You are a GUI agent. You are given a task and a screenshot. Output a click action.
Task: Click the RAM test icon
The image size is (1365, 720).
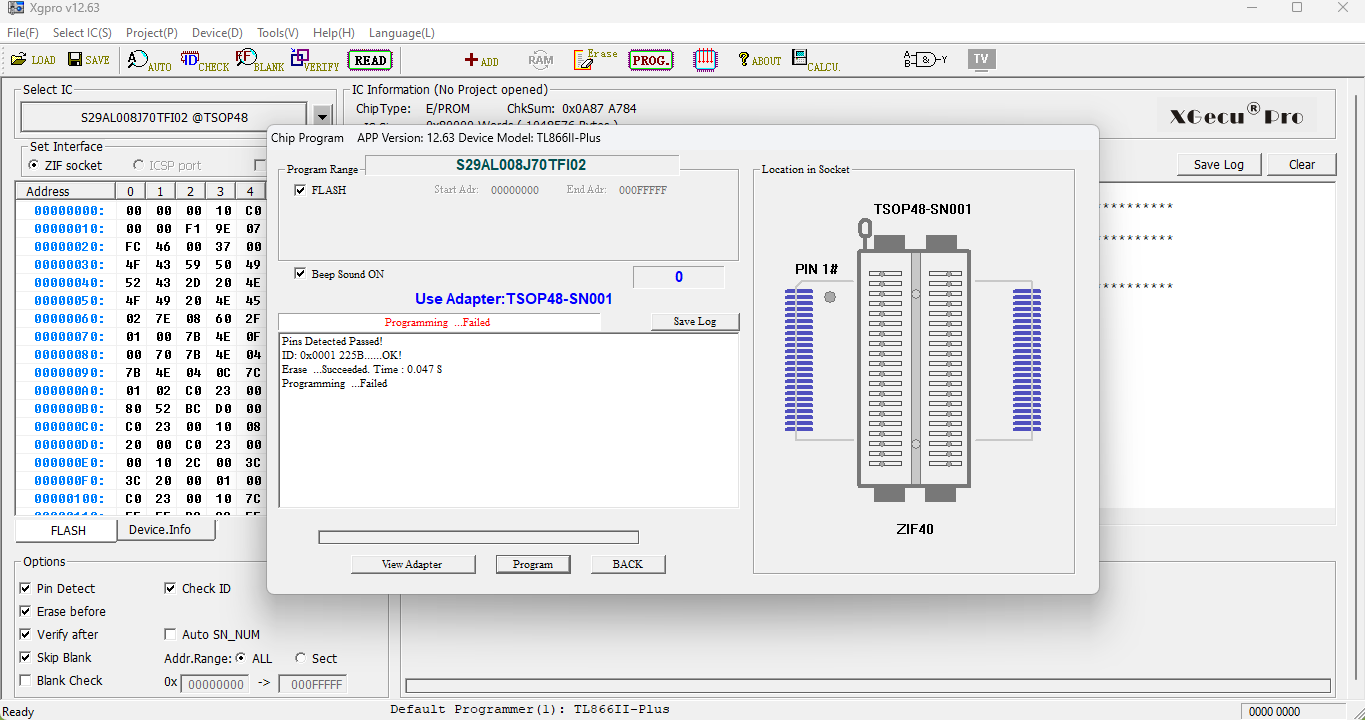(540, 59)
